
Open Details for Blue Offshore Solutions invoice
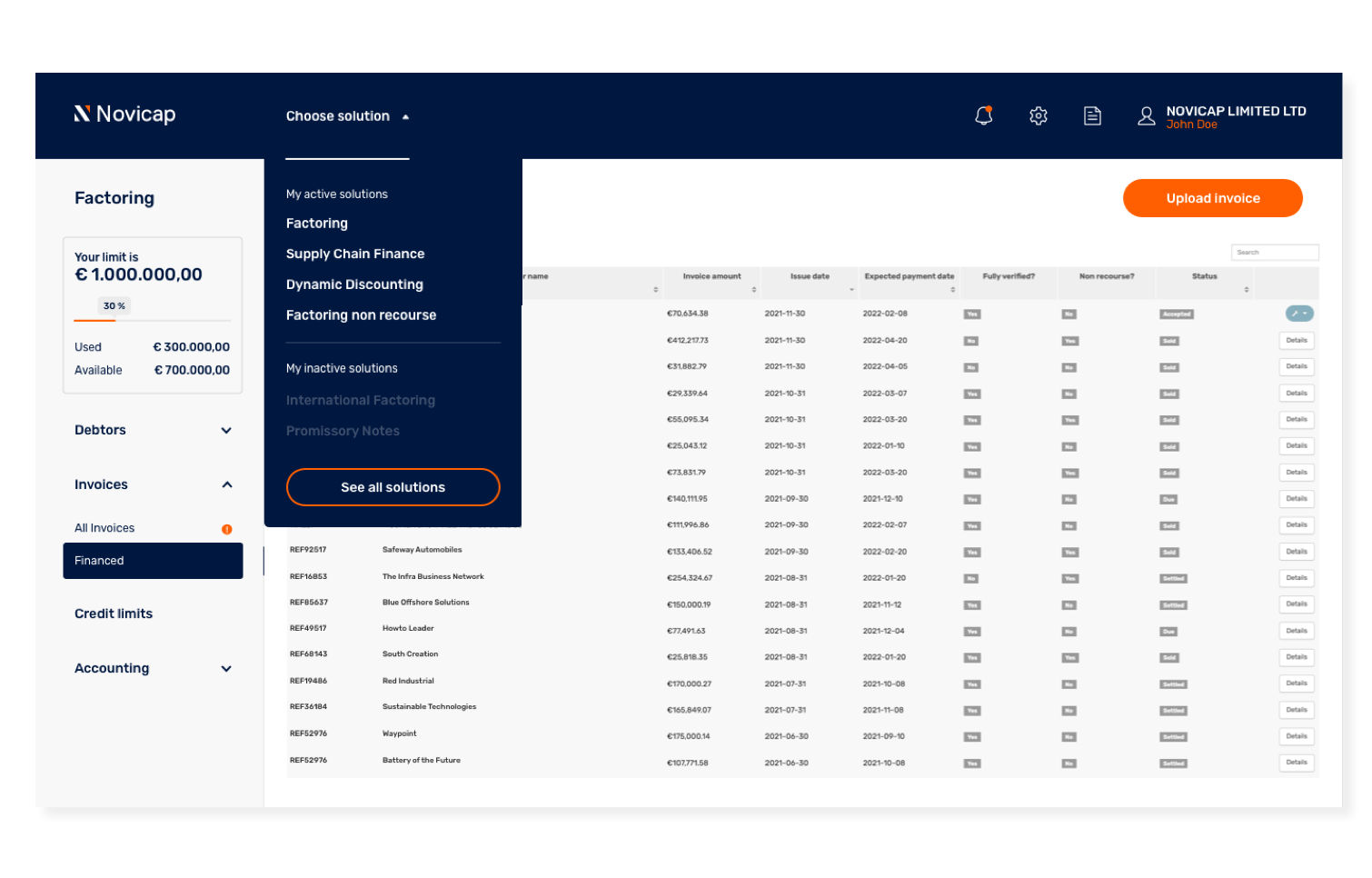[1297, 604]
